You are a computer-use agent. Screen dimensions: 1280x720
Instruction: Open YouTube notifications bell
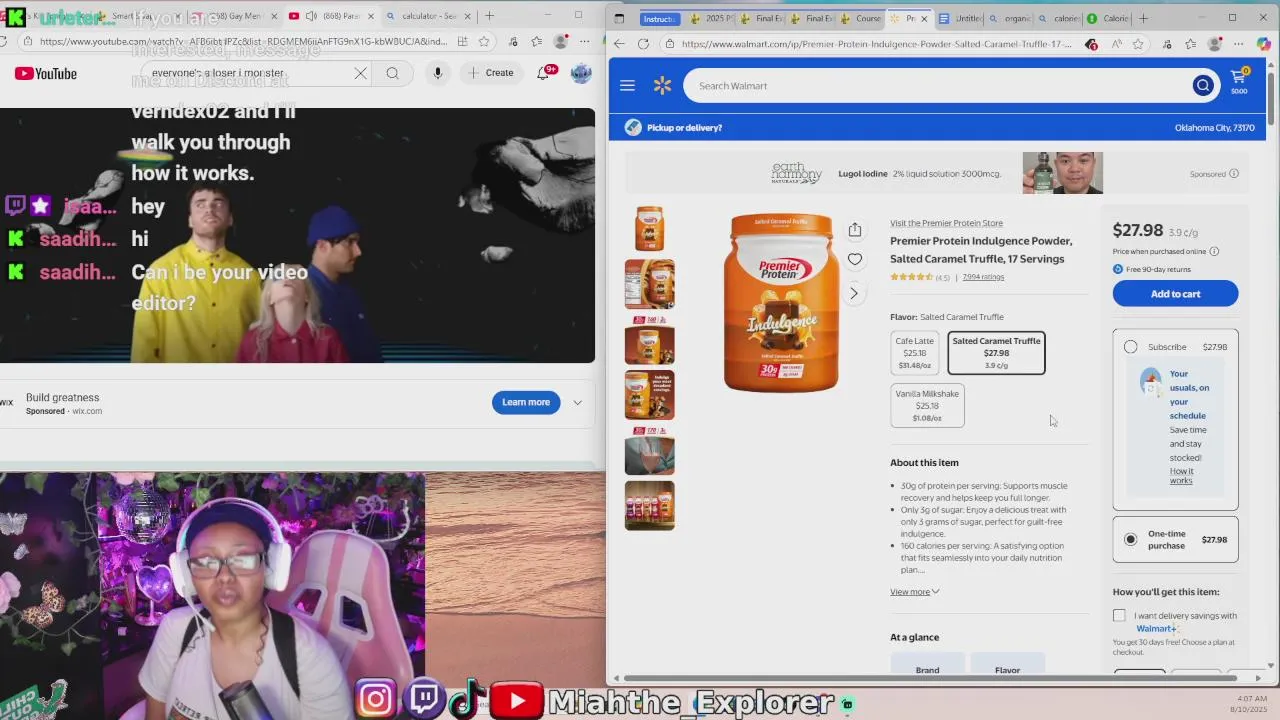click(x=545, y=73)
